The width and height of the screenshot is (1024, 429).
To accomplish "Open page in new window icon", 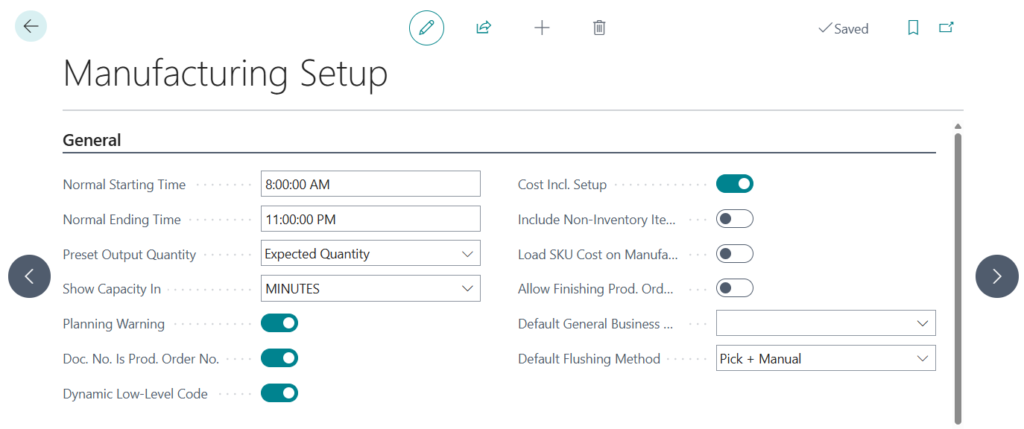I will (x=946, y=28).
